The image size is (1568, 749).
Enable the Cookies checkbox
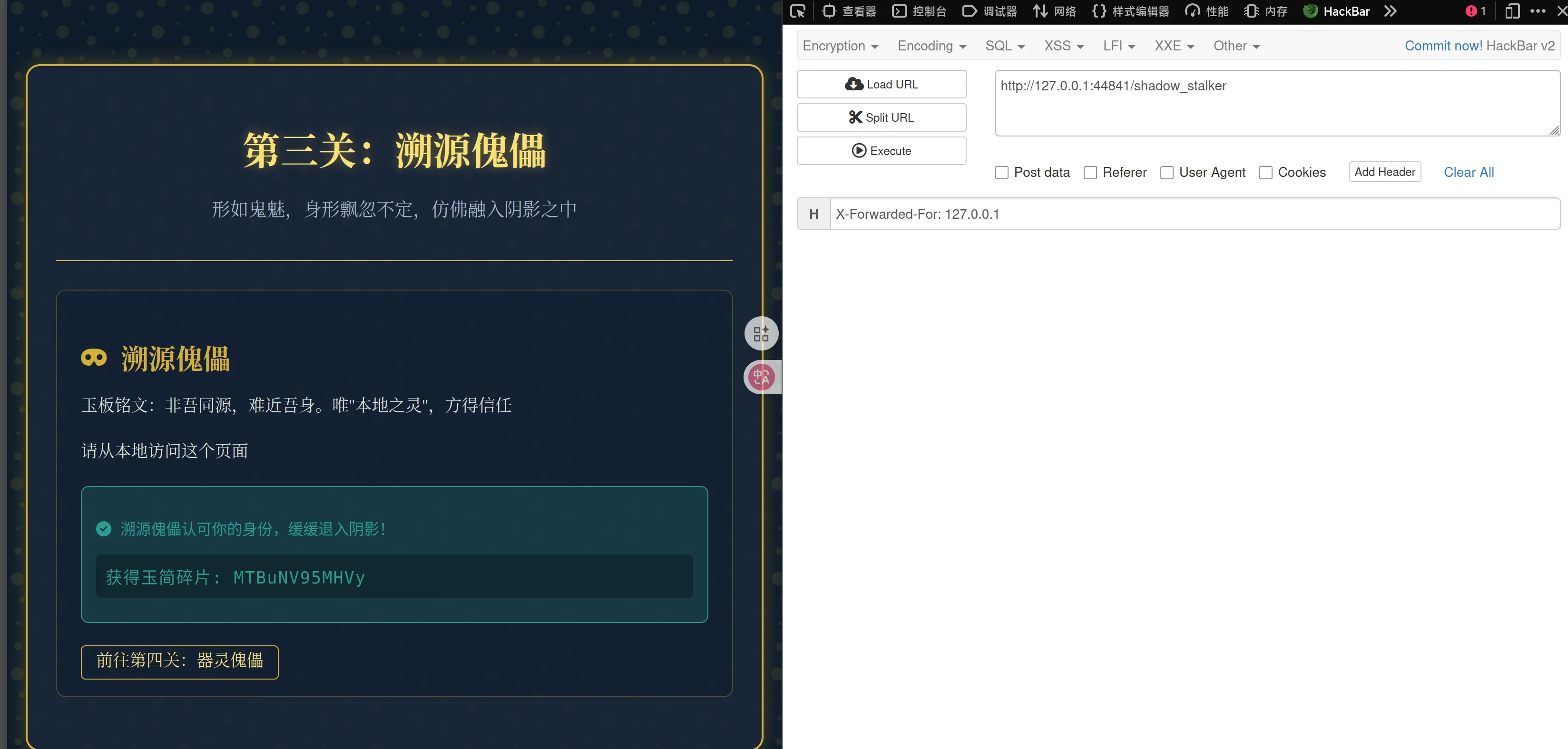pyautogui.click(x=1265, y=173)
